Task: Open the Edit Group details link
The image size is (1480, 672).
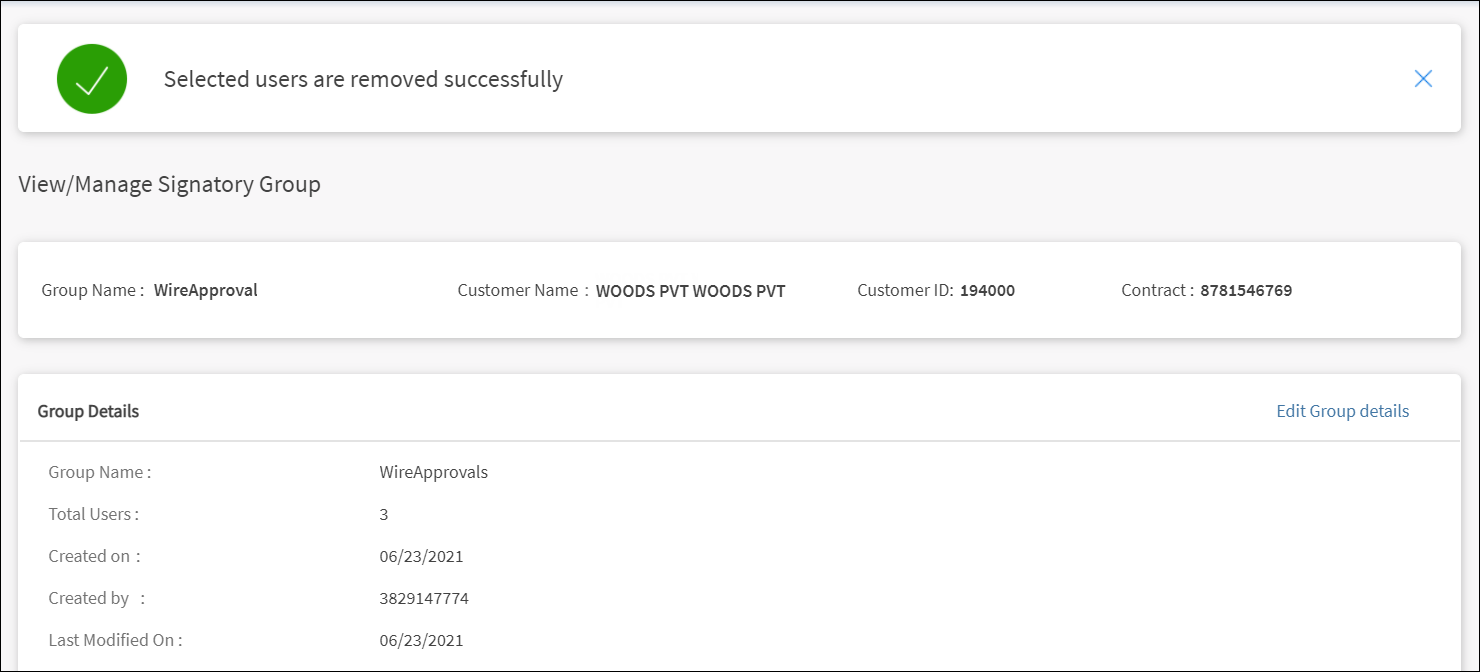Action: (1342, 411)
